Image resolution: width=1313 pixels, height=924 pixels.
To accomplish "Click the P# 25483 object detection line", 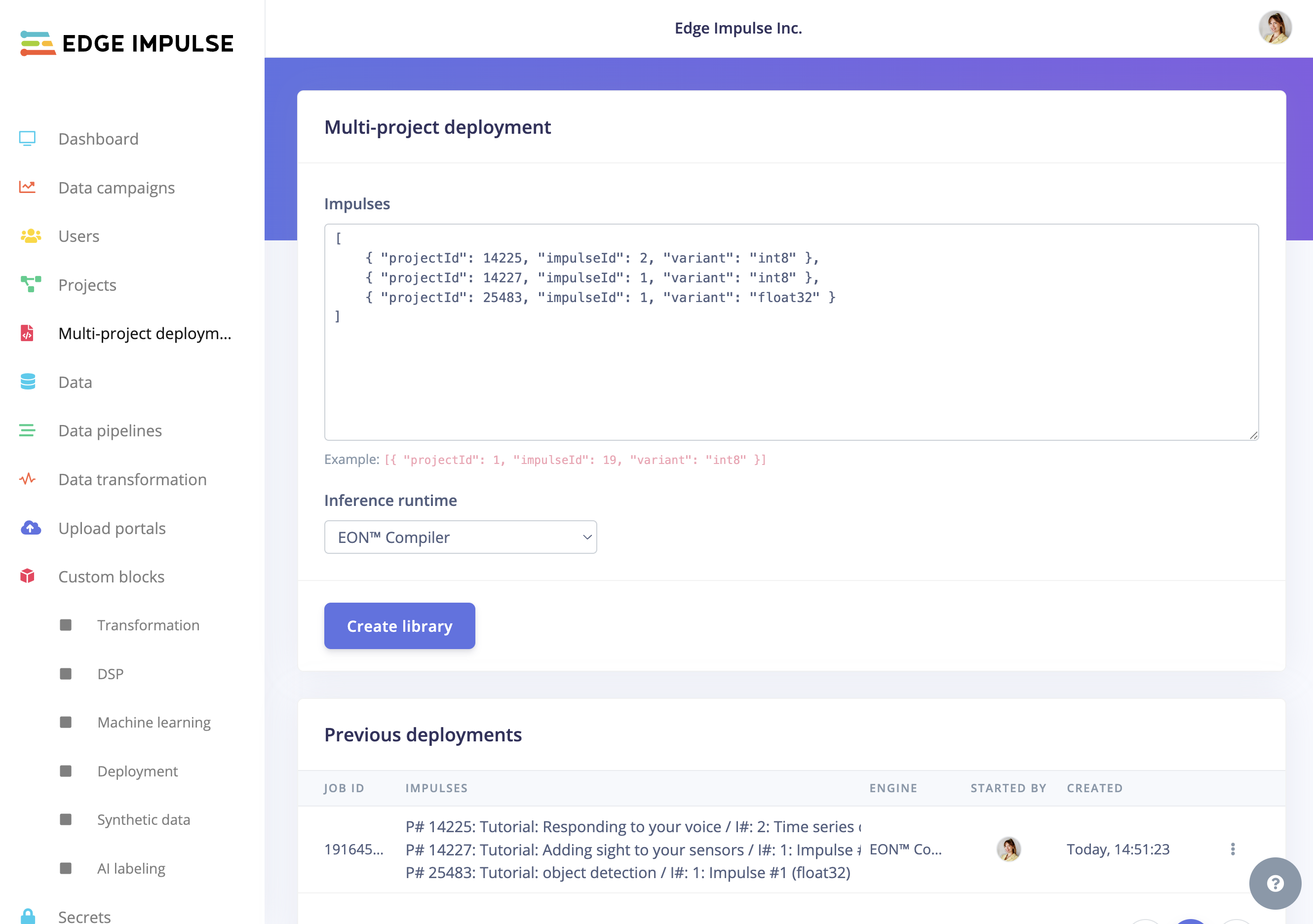I will click(x=628, y=873).
